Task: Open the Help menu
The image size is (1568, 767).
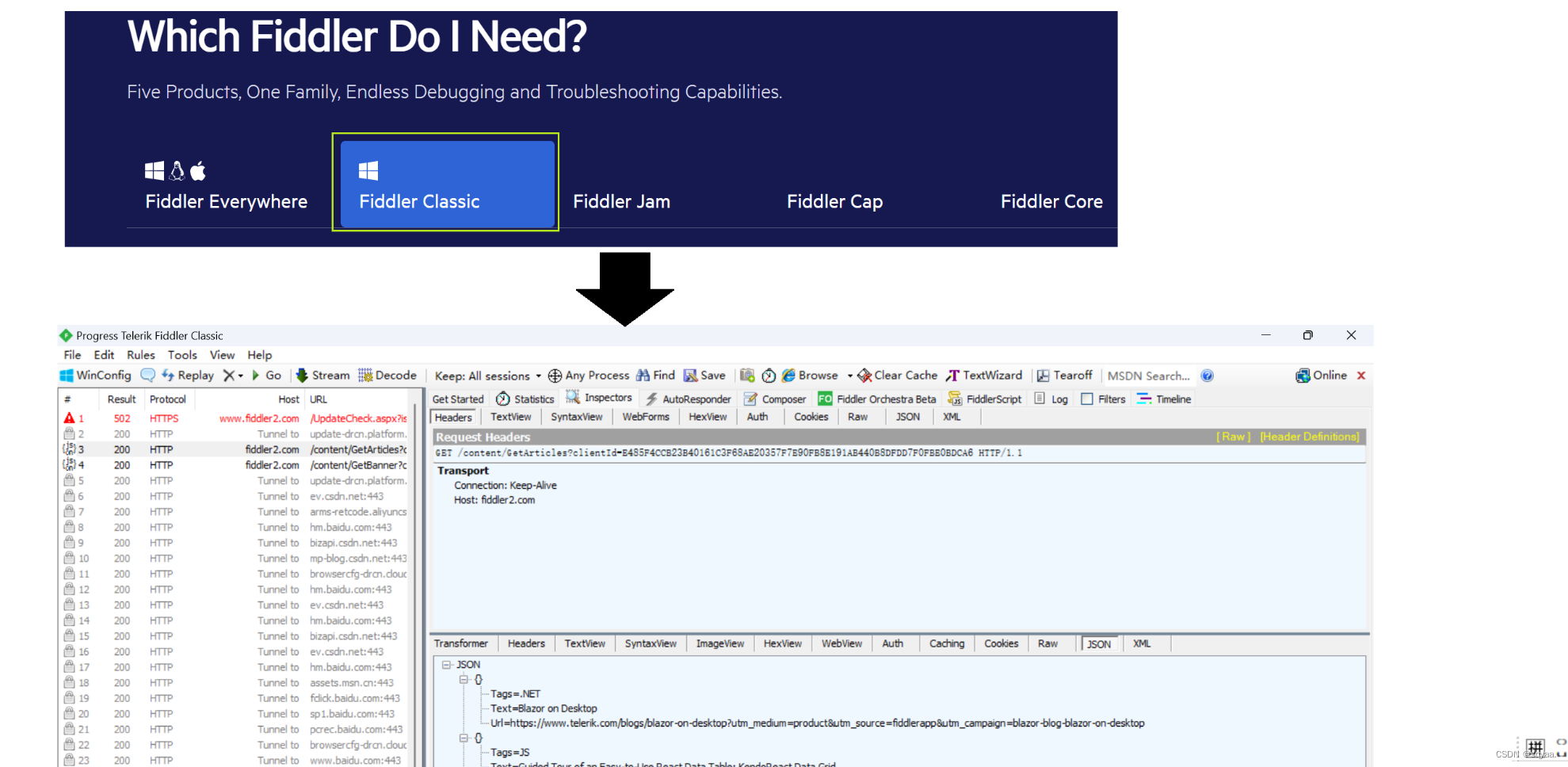Action: click(x=259, y=355)
